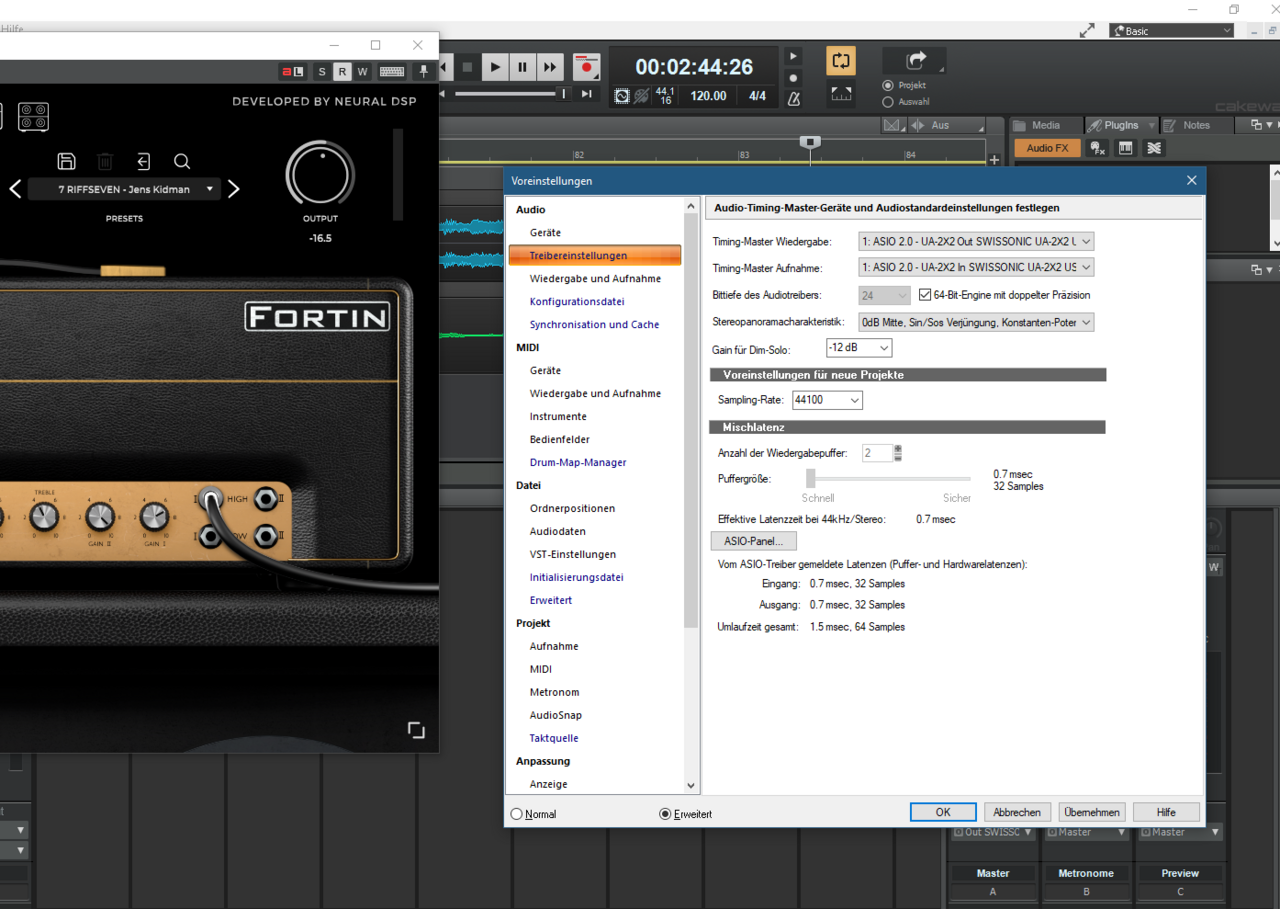Select the Normal radio button

coord(517,814)
